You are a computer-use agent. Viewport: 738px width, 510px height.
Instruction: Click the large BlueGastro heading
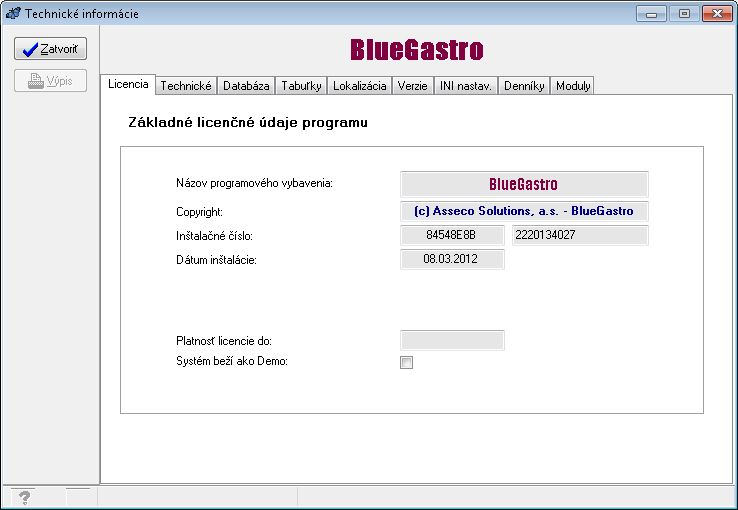417,49
